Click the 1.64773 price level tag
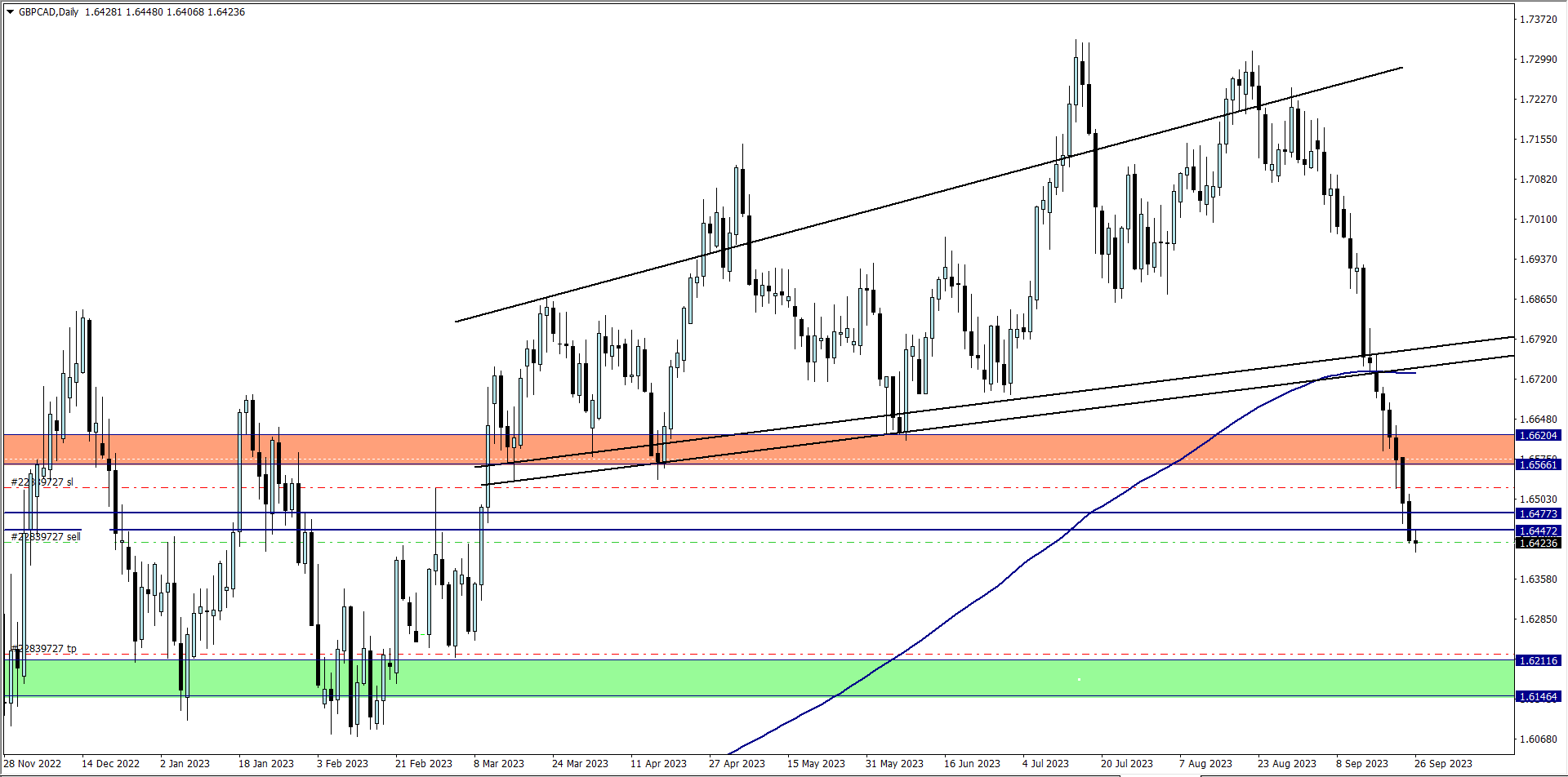 (1538, 513)
